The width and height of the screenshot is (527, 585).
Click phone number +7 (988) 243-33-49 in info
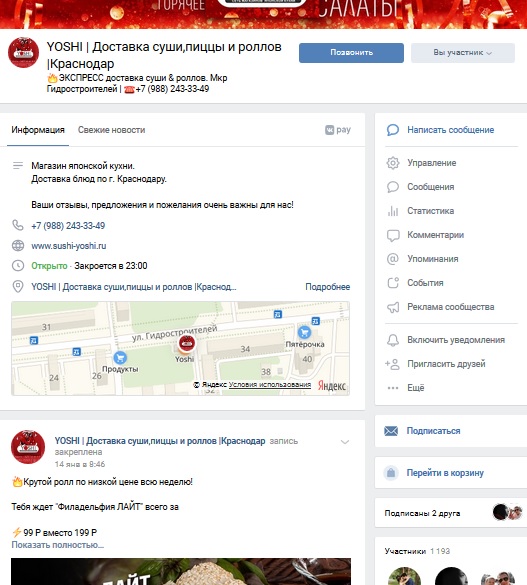[68, 226]
